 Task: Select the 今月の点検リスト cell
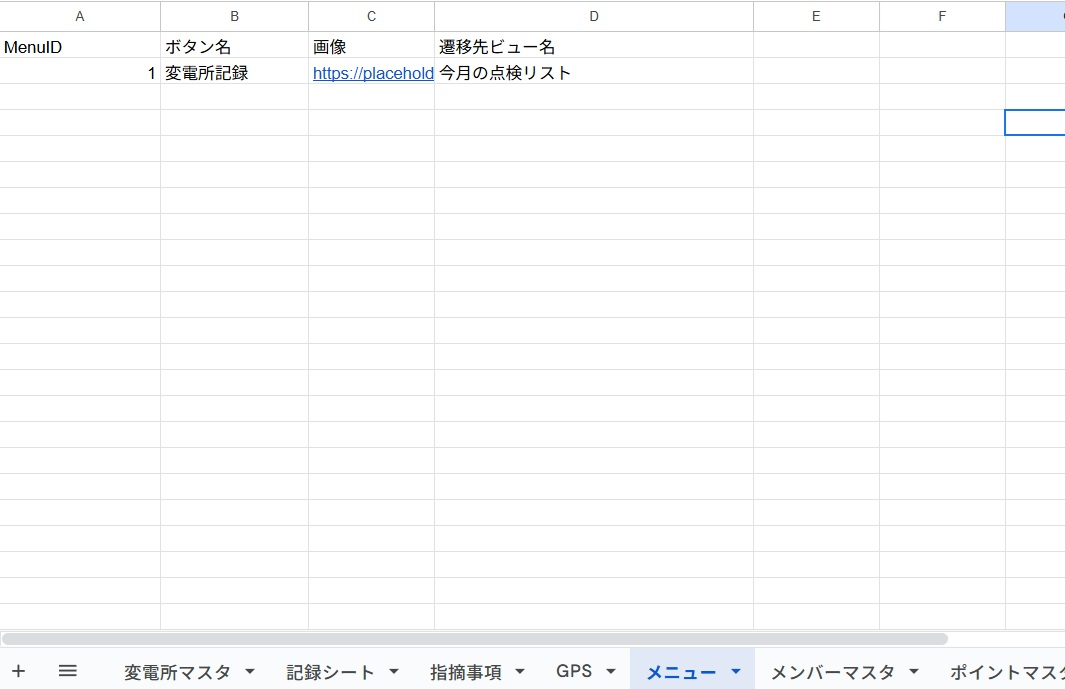[x=594, y=73]
